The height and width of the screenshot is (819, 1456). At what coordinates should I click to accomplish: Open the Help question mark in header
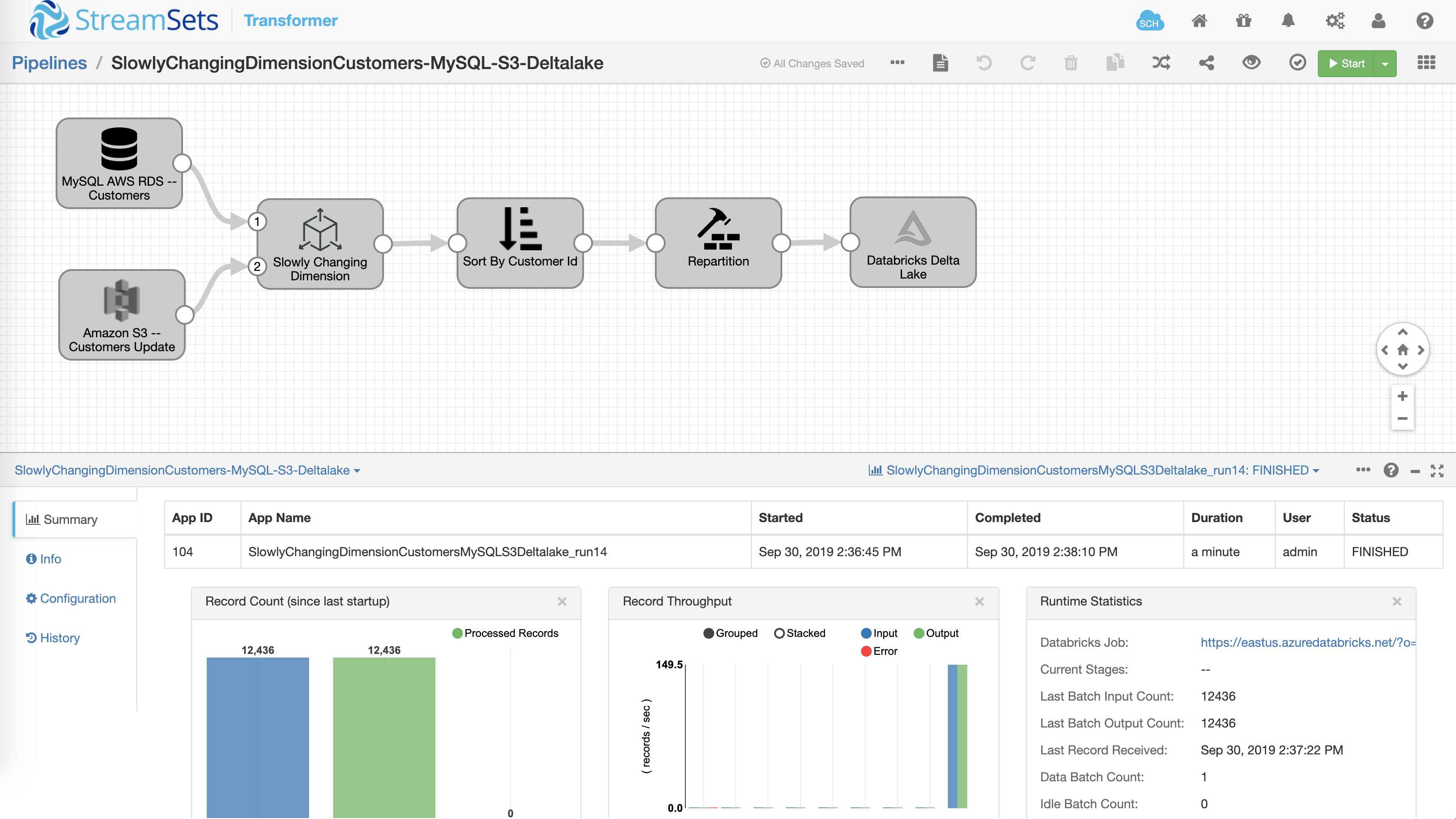click(1424, 21)
